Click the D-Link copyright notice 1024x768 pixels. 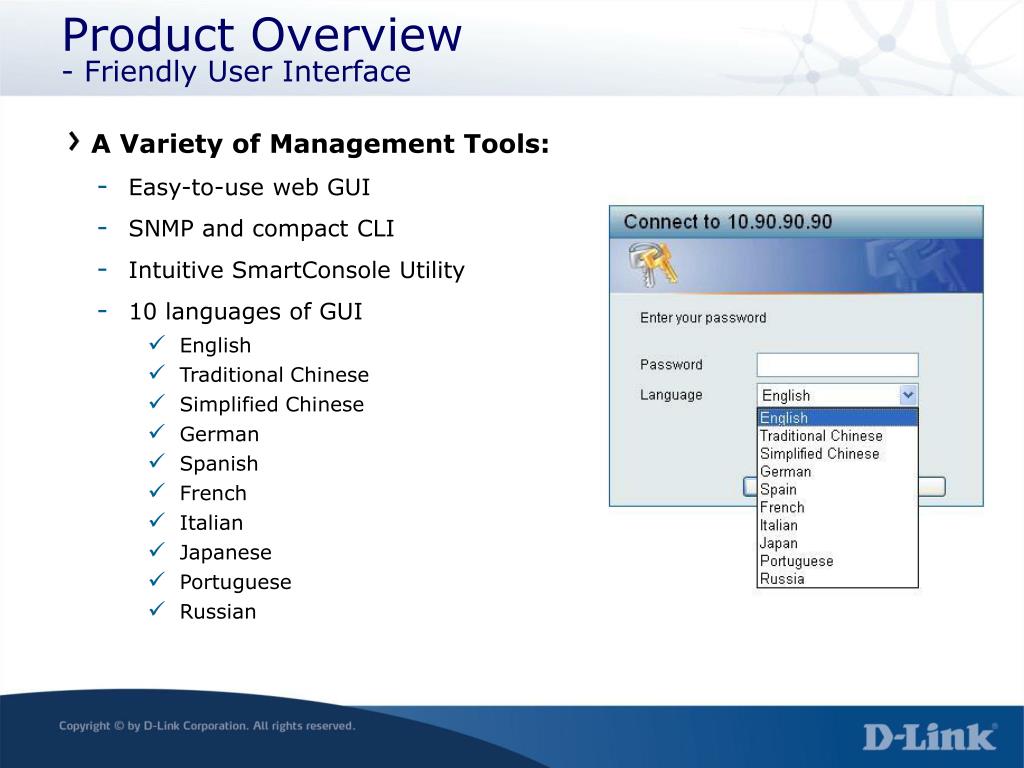[x=207, y=726]
